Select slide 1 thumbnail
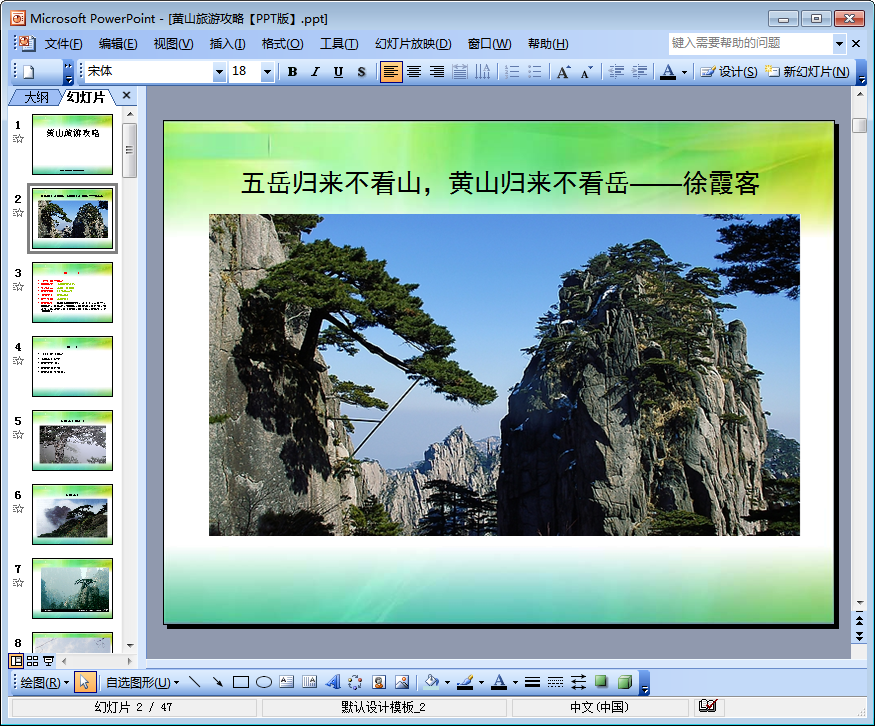Viewport: 875px width, 726px height. (73, 145)
